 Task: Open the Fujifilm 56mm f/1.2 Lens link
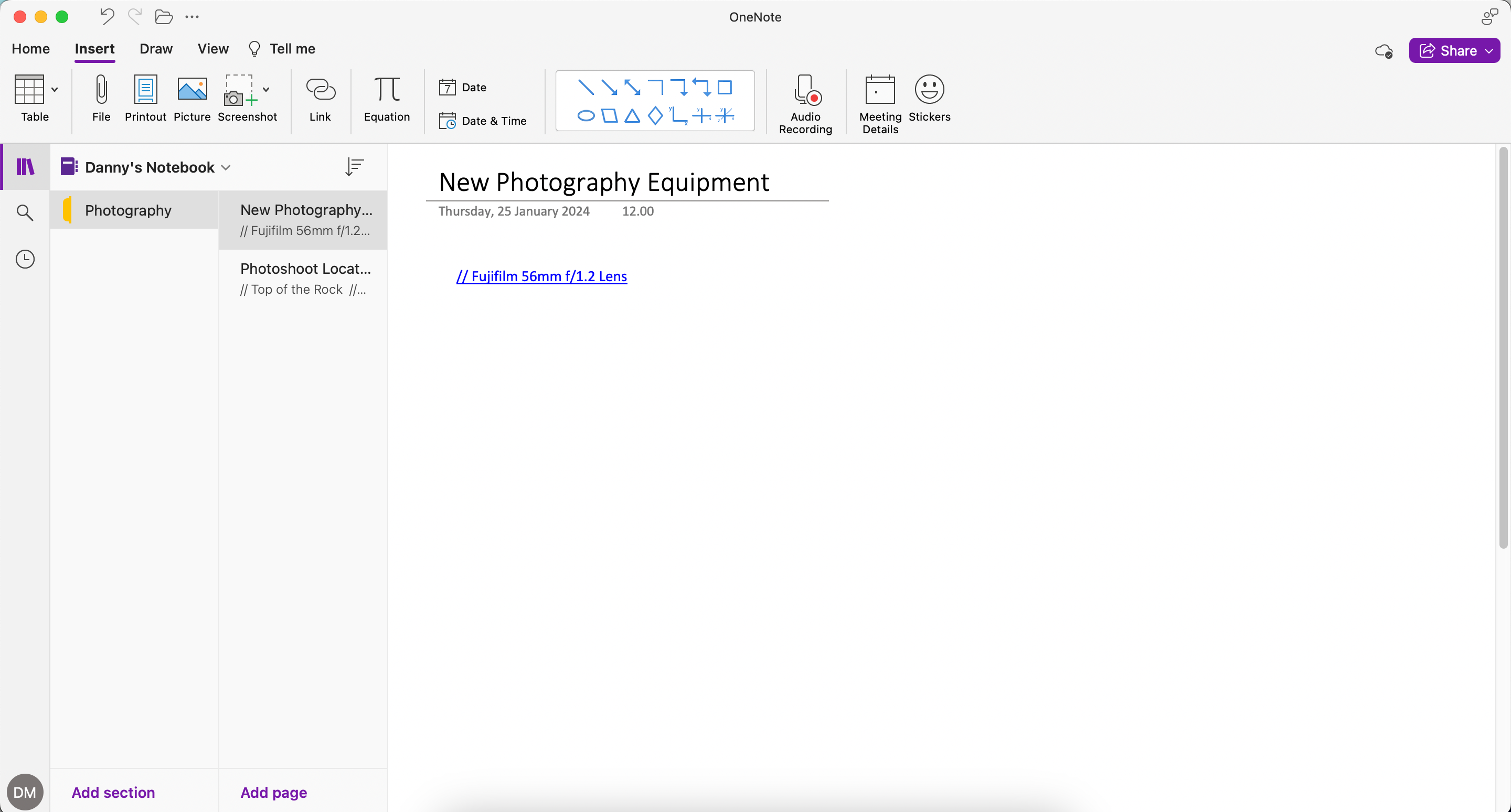541,276
